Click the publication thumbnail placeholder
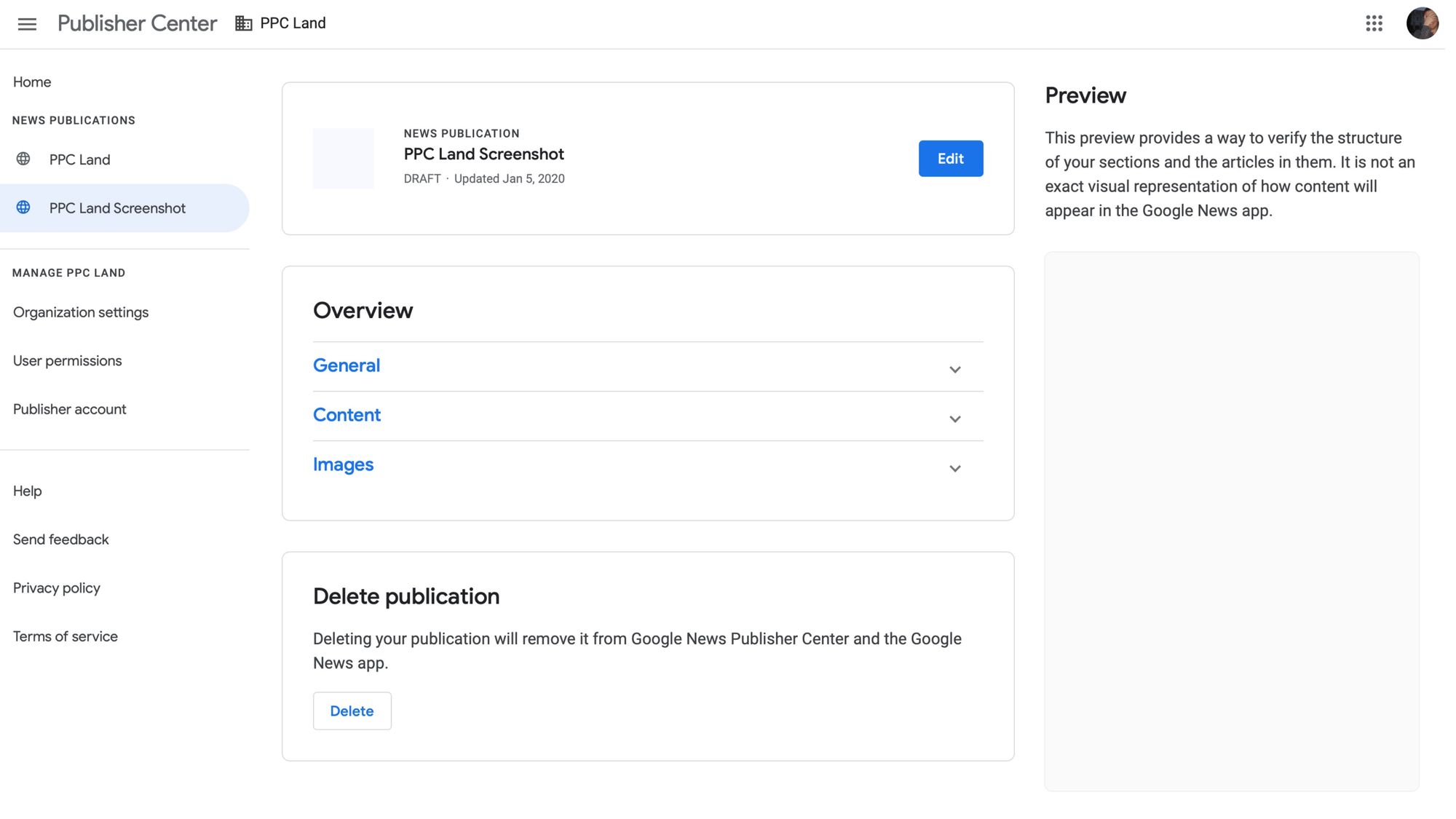The image size is (1456, 819). pos(344,158)
